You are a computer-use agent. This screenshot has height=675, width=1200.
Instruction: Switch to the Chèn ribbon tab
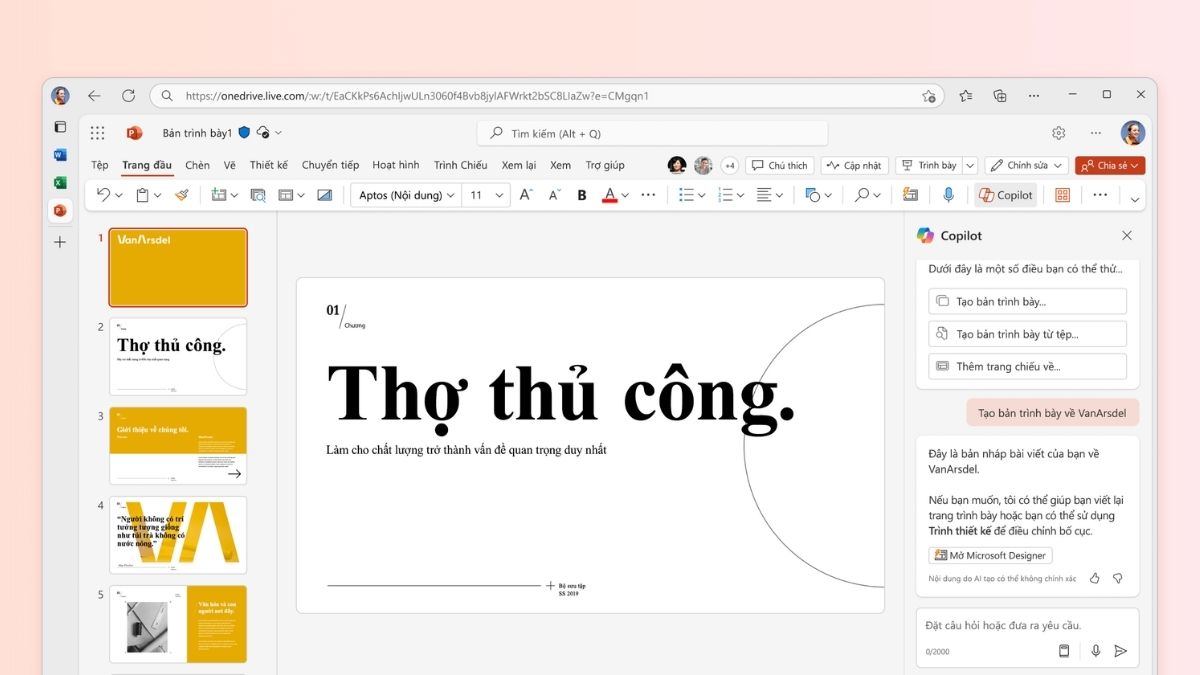coord(196,165)
